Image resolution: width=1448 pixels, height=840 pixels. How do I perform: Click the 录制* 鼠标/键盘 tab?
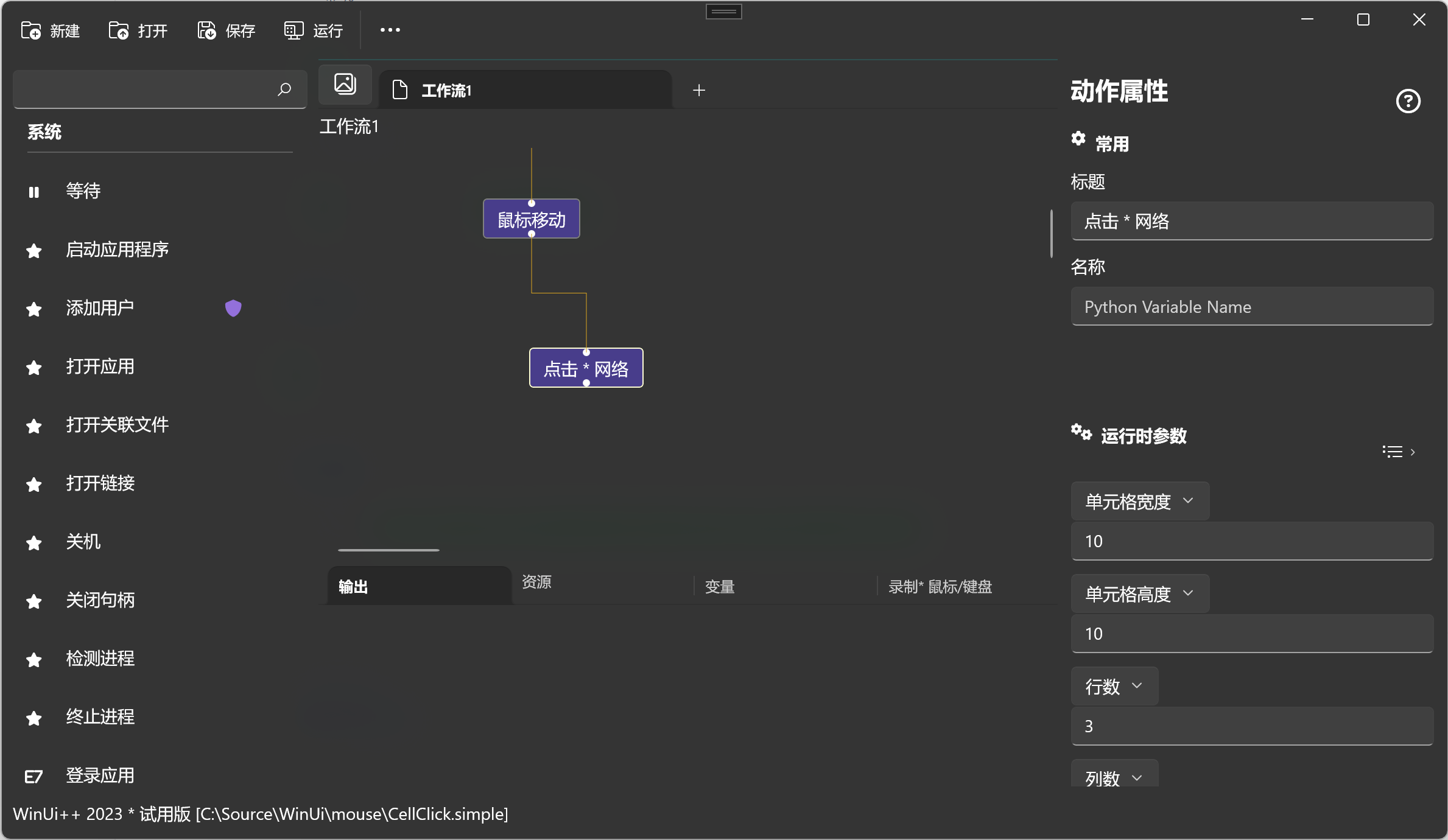[x=940, y=587]
